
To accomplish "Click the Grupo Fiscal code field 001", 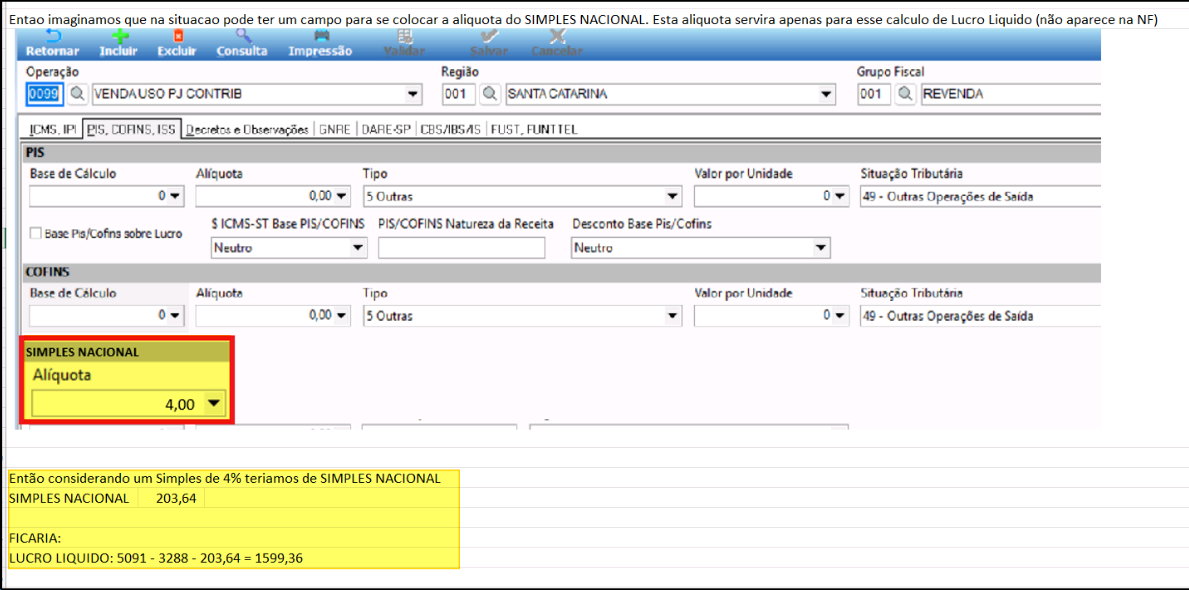I will (874, 95).
